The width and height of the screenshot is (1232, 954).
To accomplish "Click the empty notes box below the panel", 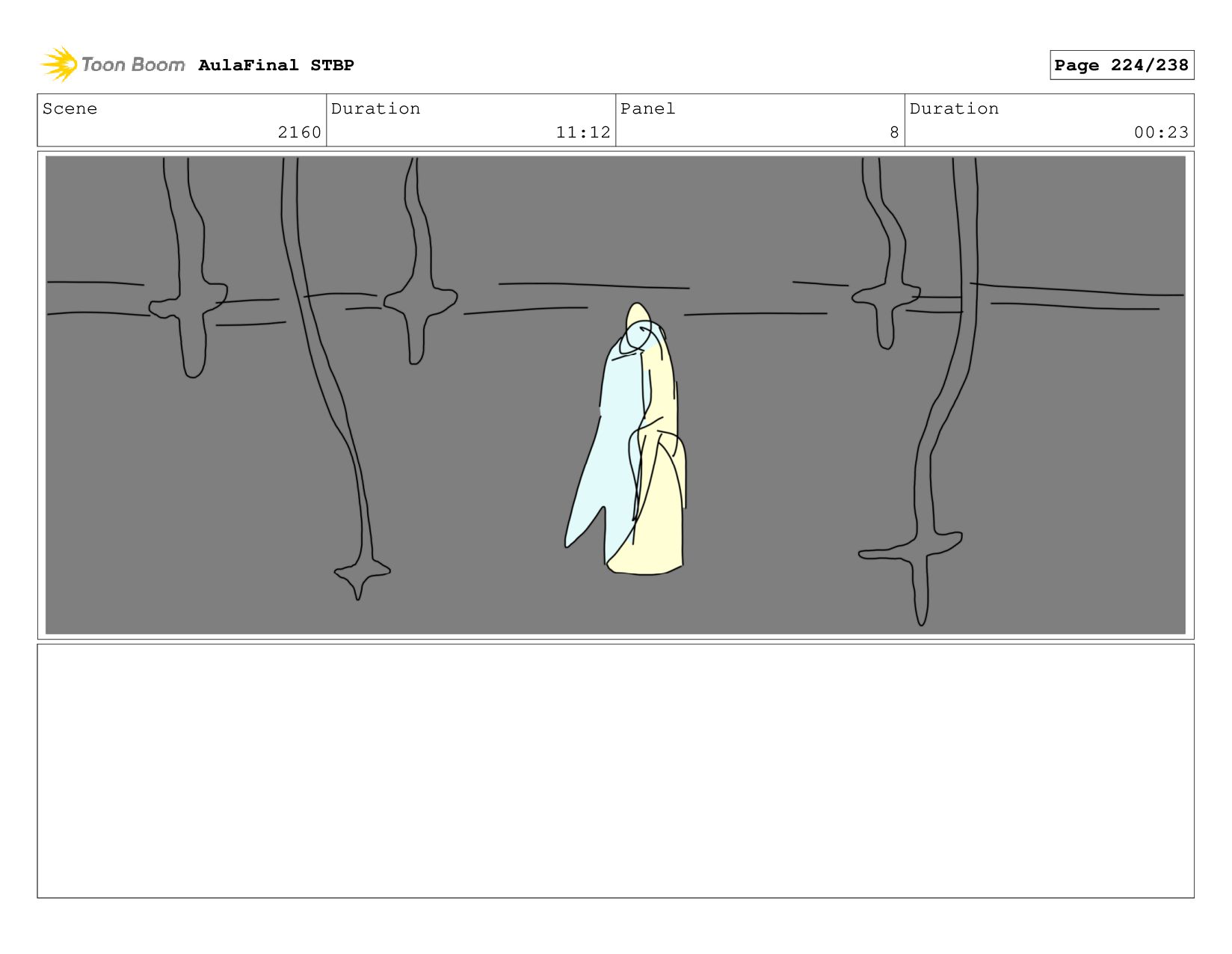I will coord(615,771).
